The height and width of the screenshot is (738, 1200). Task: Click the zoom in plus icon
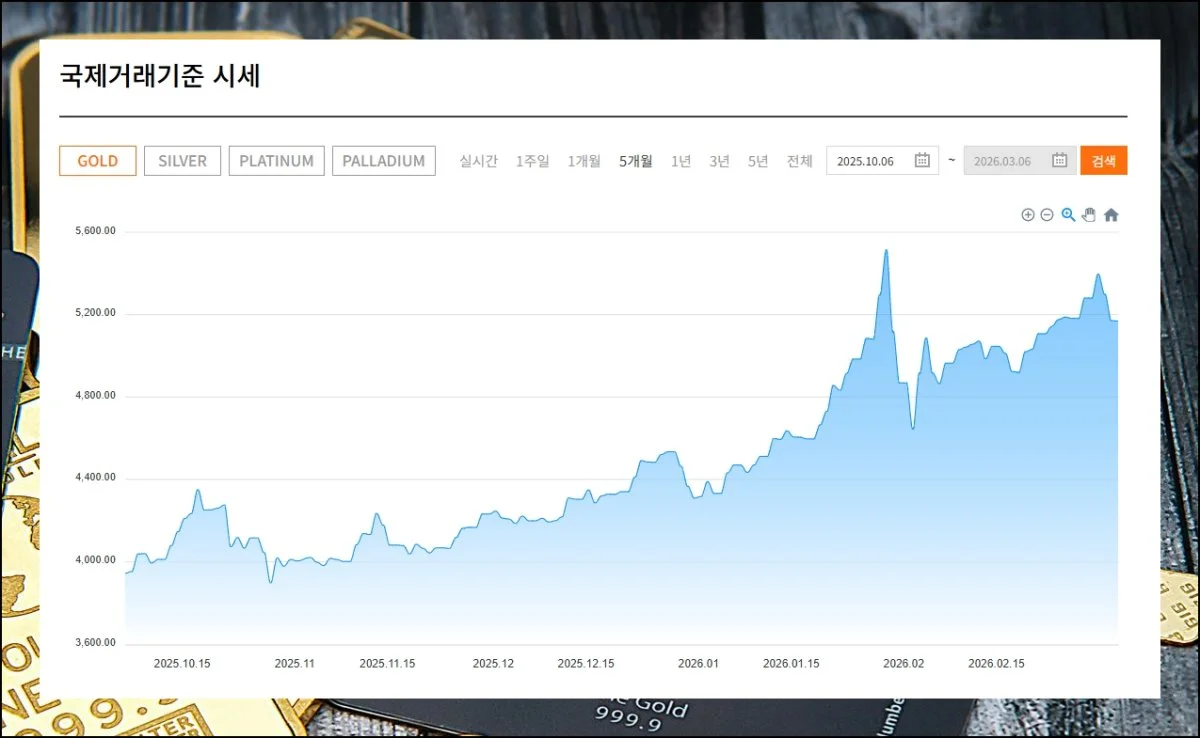point(1027,215)
